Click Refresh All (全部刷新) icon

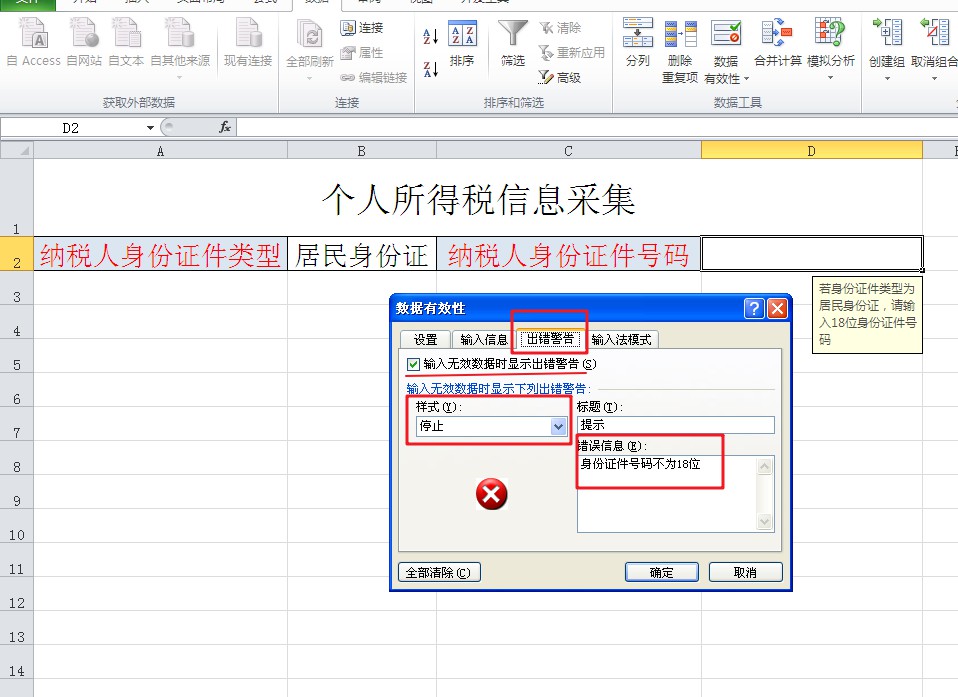coord(310,35)
